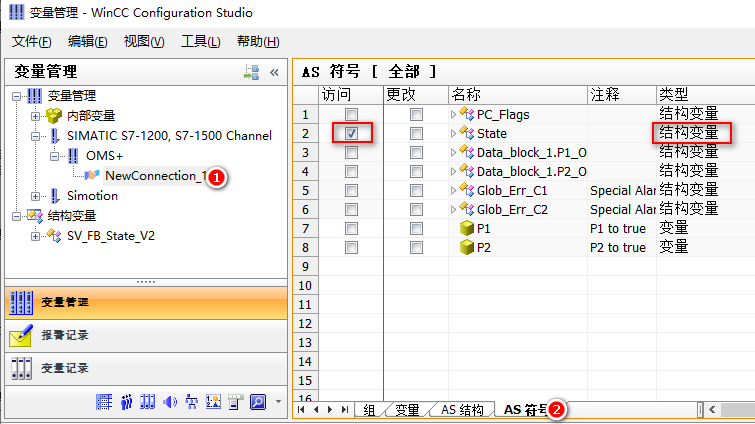The height and width of the screenshot is (424, 755).
Task: Open user administration people icon in shortcut bar
Action: coord(125,402)
